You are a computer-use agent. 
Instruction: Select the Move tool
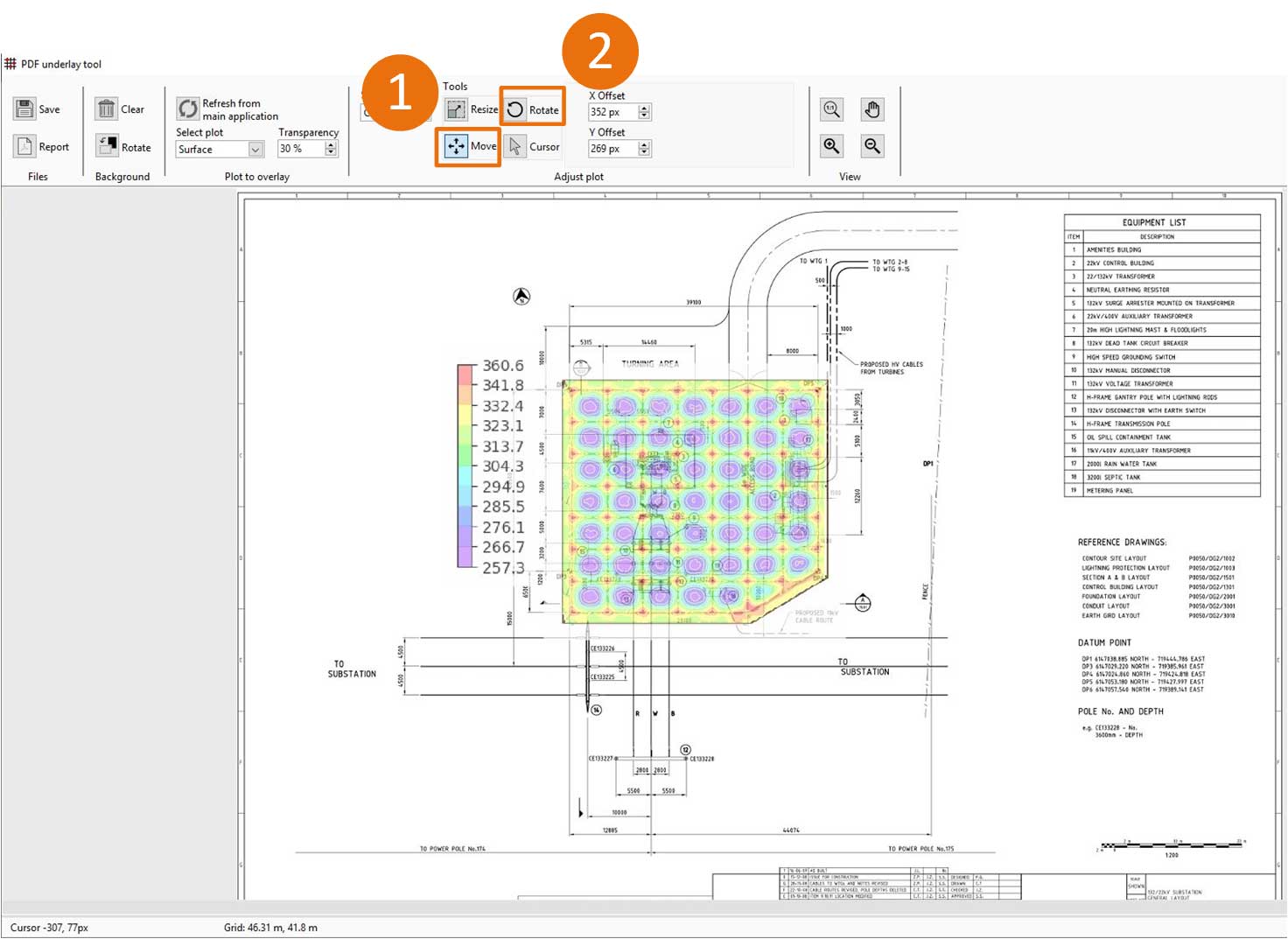click(466, 146)
